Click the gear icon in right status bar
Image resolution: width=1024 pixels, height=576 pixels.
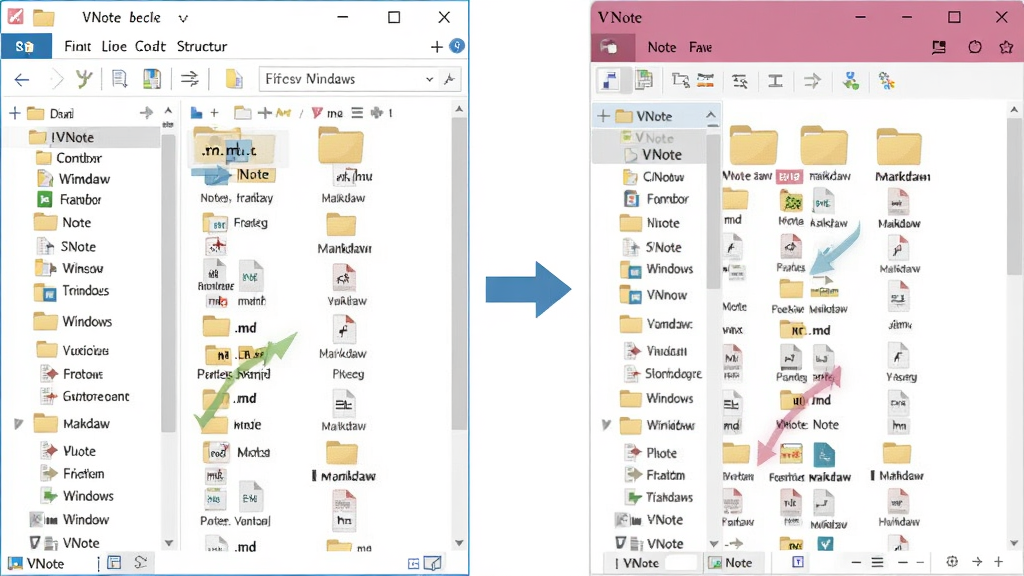coord(952,562)
